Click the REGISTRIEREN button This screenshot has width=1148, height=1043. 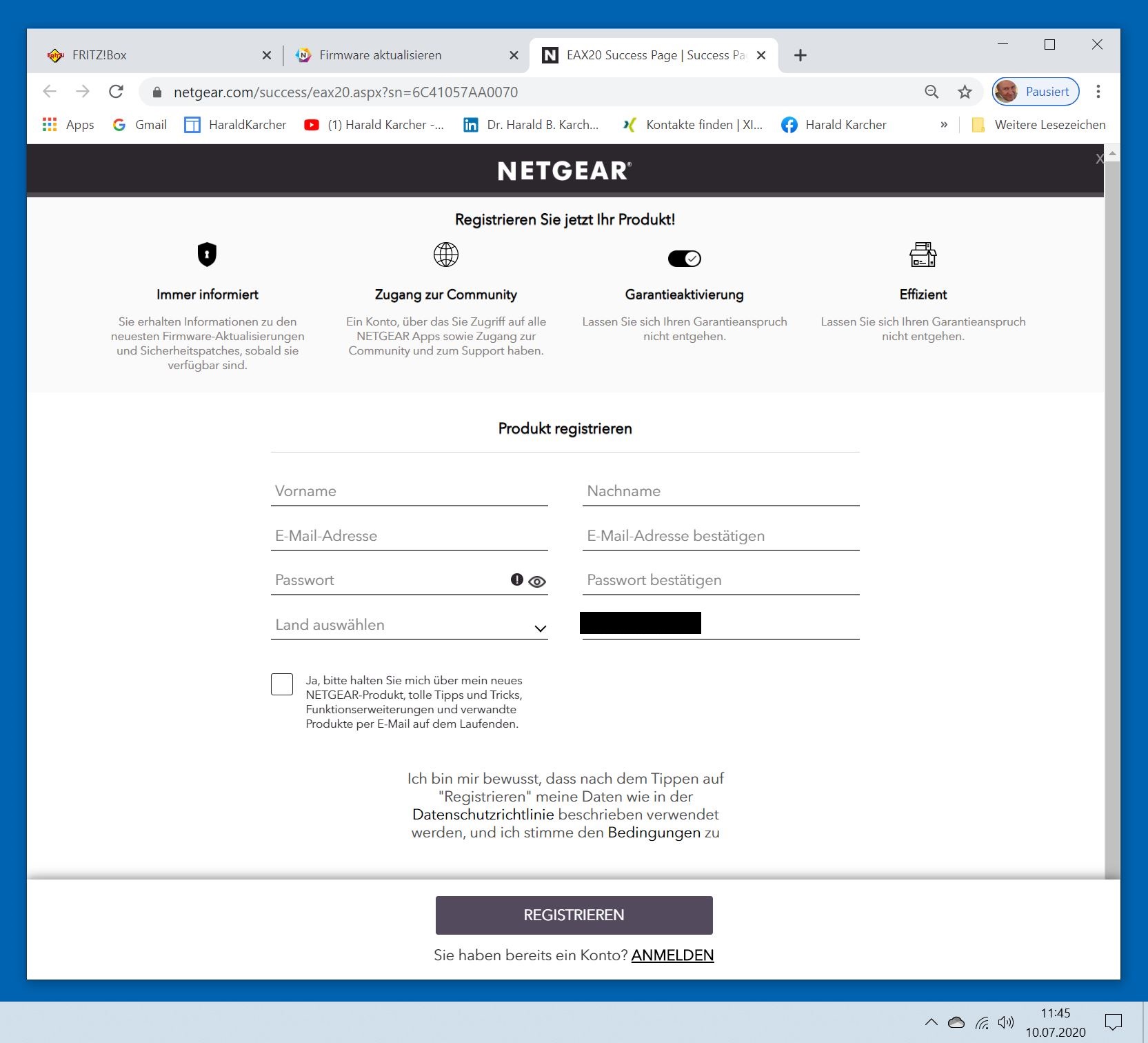click(x=574, y=915)
